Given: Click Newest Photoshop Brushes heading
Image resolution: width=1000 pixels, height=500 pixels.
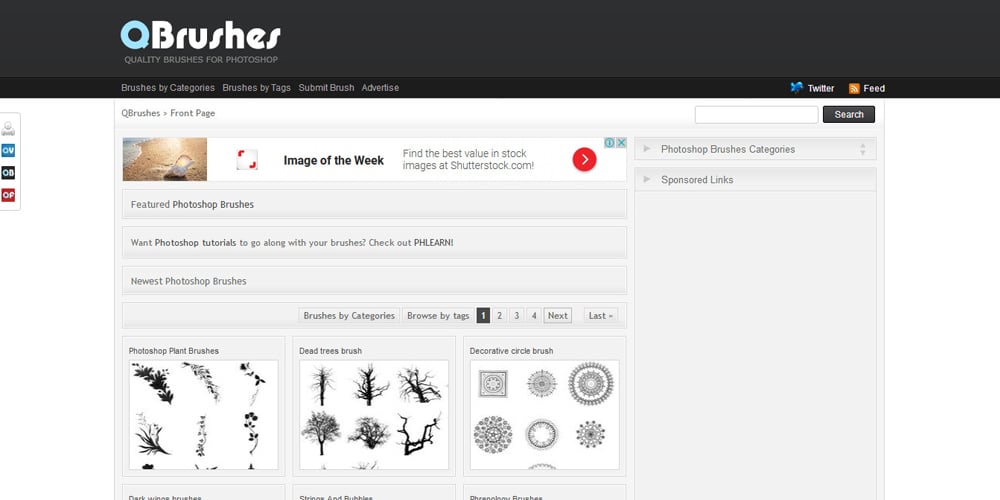Looking at the screenshot, I should [x=188, y=281].
